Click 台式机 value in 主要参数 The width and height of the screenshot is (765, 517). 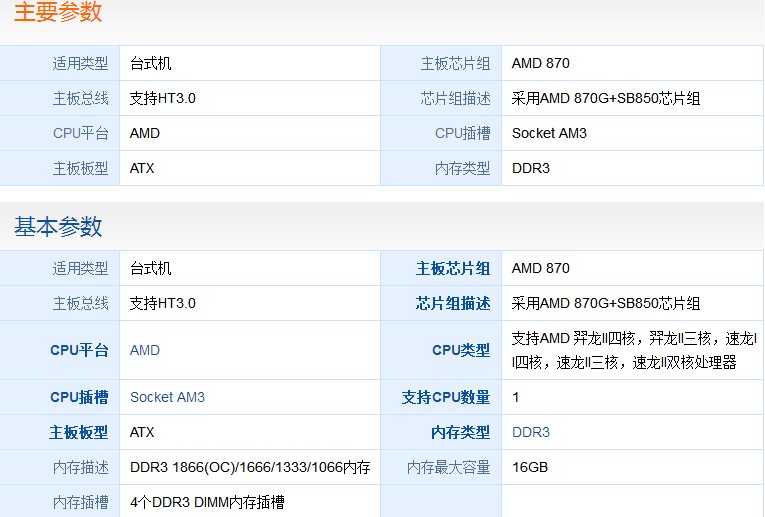click(x=150, y=63)
